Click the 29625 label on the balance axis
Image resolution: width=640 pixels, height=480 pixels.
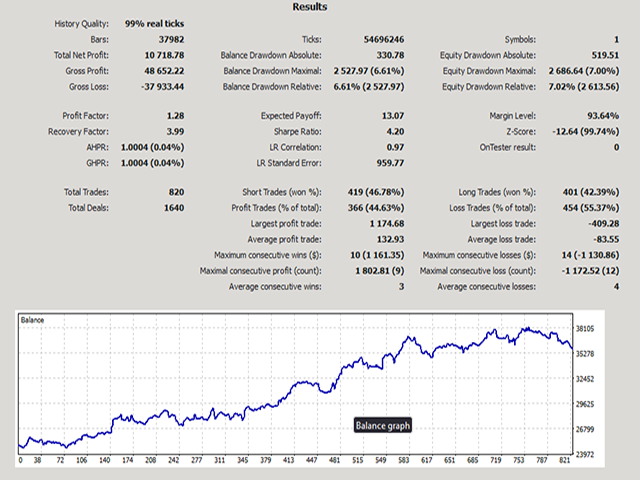pos(585,404)
